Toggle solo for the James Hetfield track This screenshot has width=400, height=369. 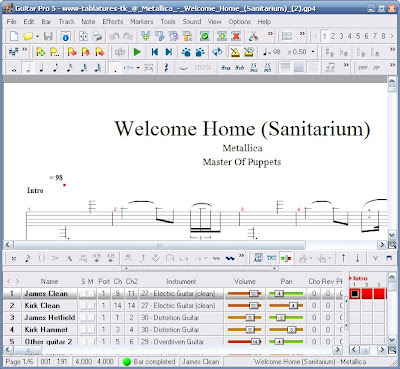coord(84,318)
